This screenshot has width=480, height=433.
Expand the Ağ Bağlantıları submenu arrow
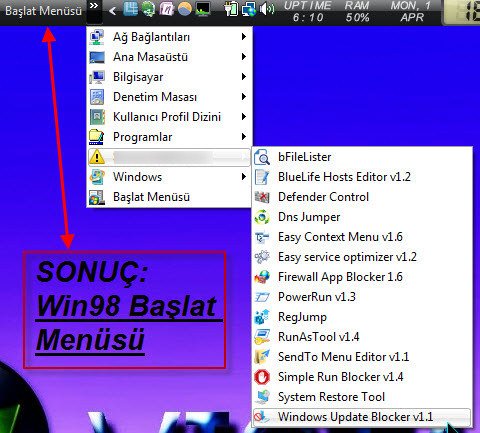point(244,37)
